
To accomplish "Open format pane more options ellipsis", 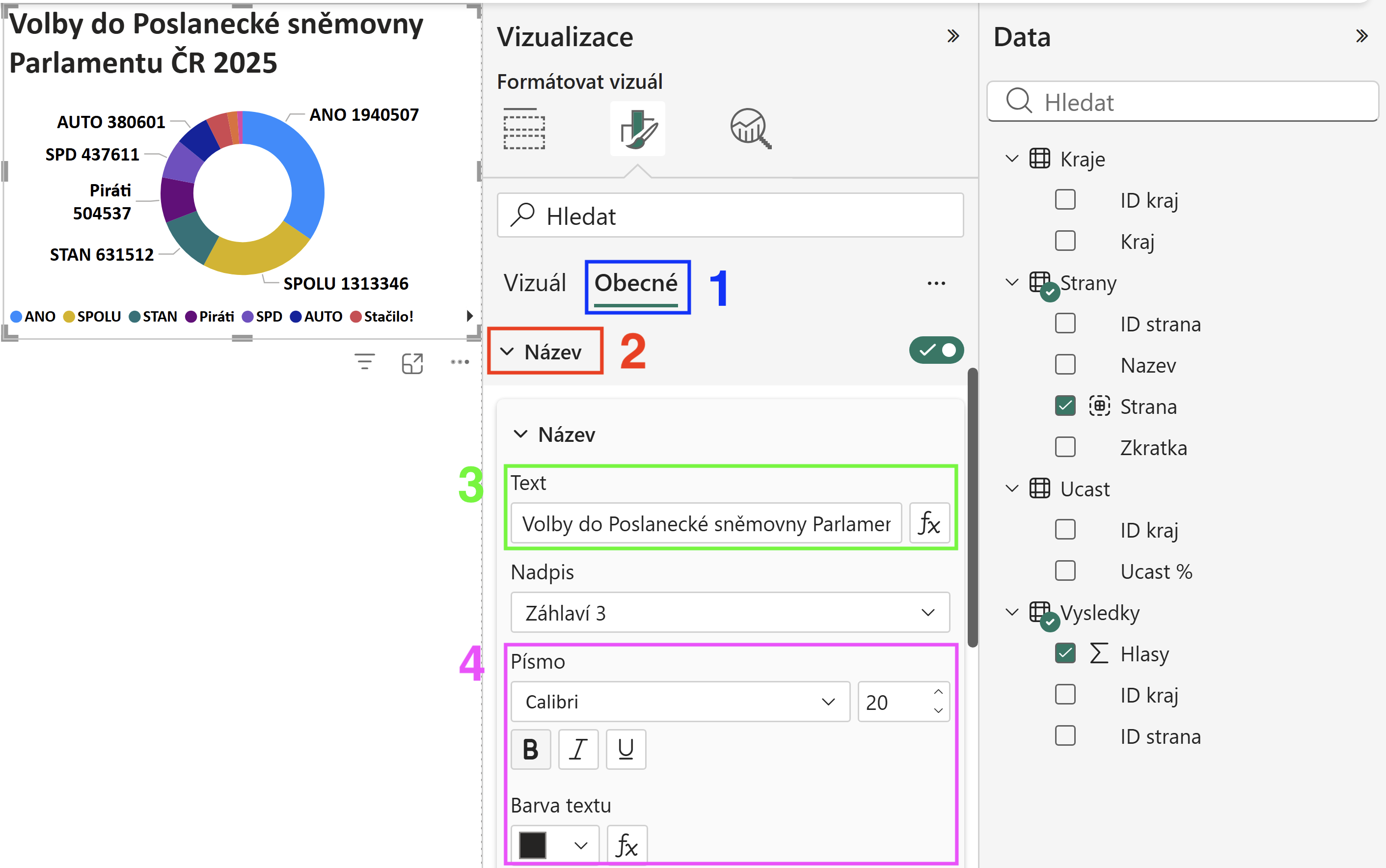I will (936, 284).
